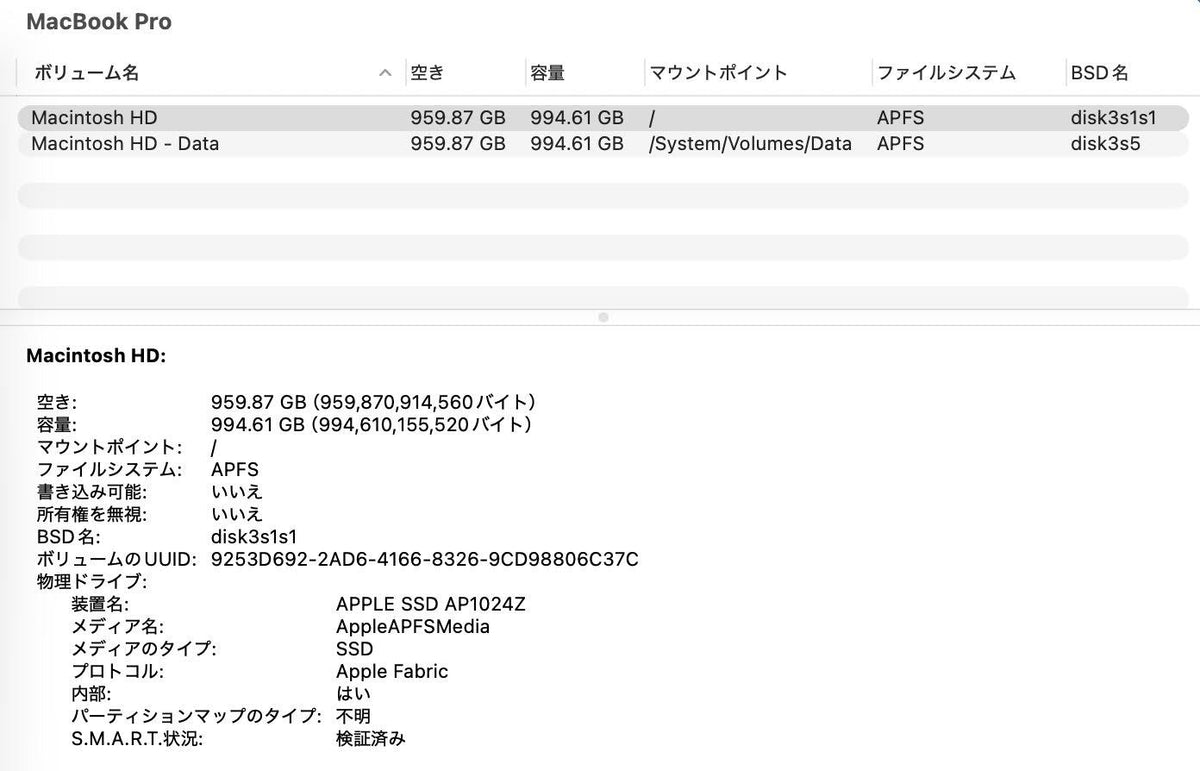Click the 書き込み可能: label
This screenshot has width=1200, height=771.
coord(91,492)
